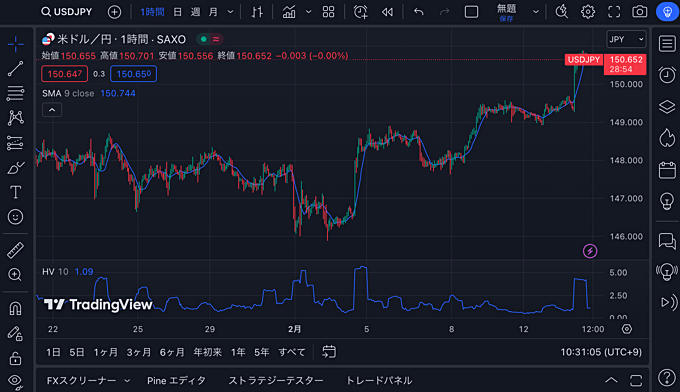Create an alert with the clock-plus icon
The image size is (680, 392).
[x=360, y=12]
